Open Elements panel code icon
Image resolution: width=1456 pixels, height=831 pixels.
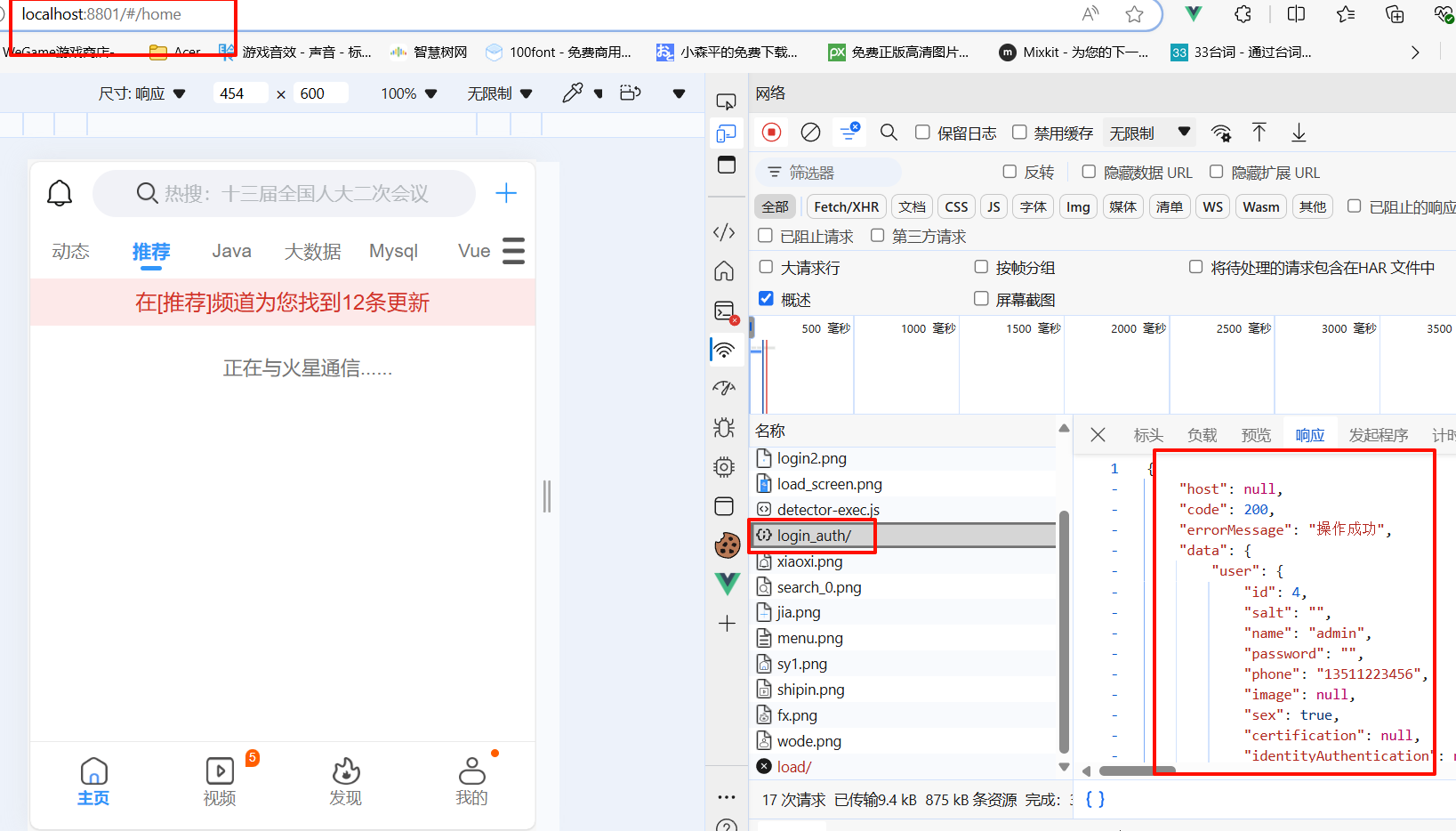[725, 232]
